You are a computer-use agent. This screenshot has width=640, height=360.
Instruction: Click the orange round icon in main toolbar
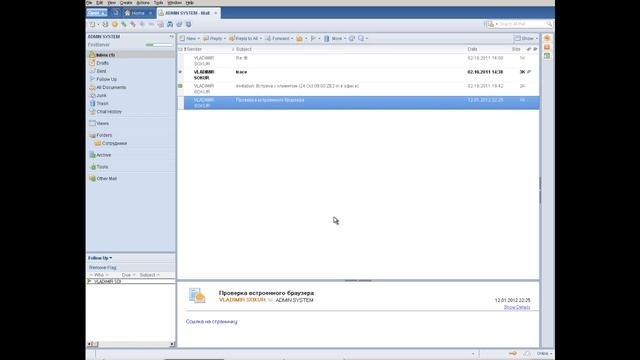(115, 24)
